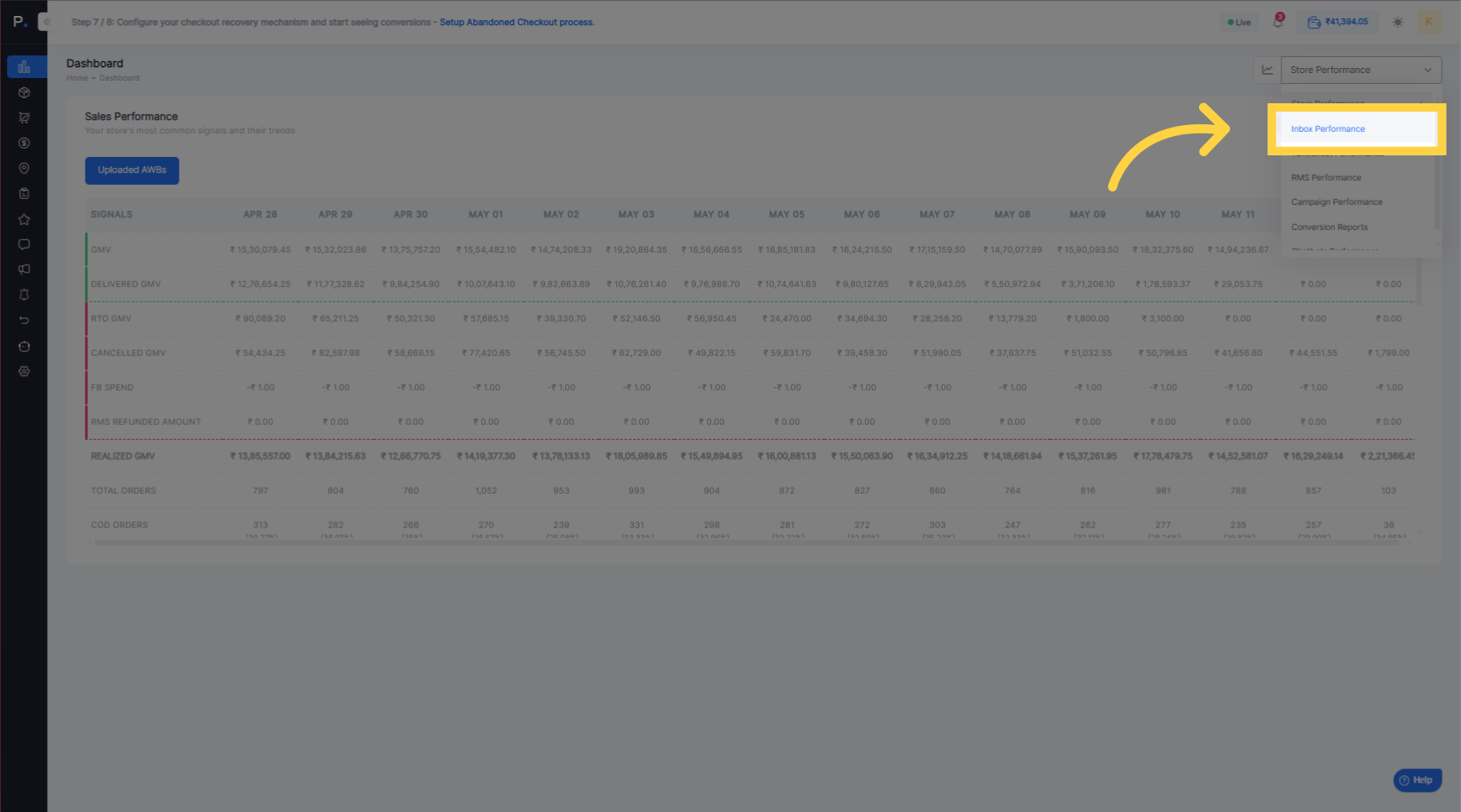Viewport: 1461px width, 812px height.
Task: Click the Sales Performance heading
Action: click(131, 117)
